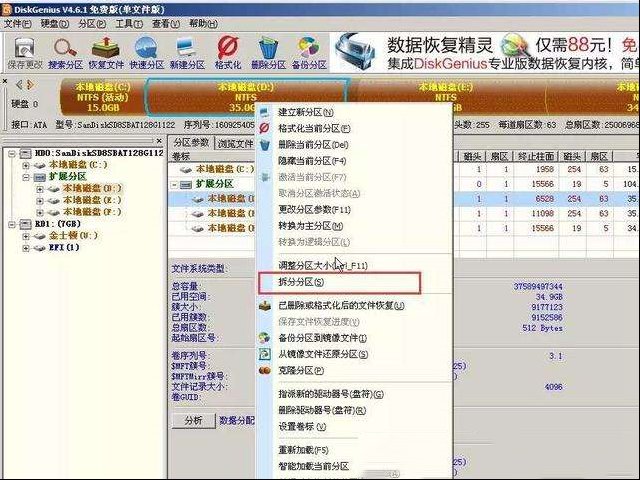Image resolution: width=640 pixels, height=480 pixels.
Task: Open the 硬盘(D) menu
Action: pyautogui.click(x=55, y=24)
